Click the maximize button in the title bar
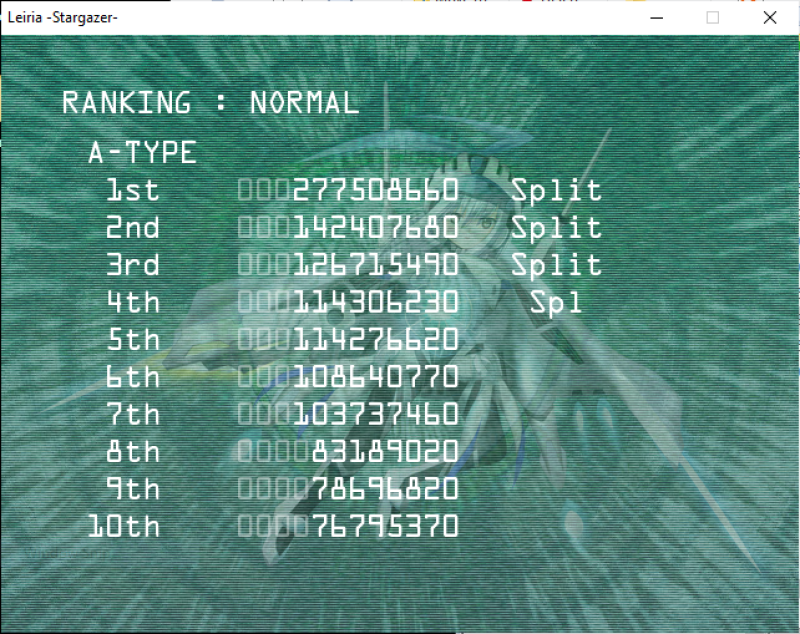 (x=713, y=18)
